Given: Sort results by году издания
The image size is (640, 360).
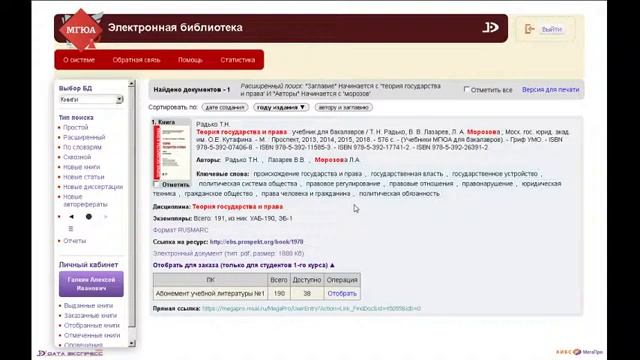Looking at the screenshot, I should [281, 107].
